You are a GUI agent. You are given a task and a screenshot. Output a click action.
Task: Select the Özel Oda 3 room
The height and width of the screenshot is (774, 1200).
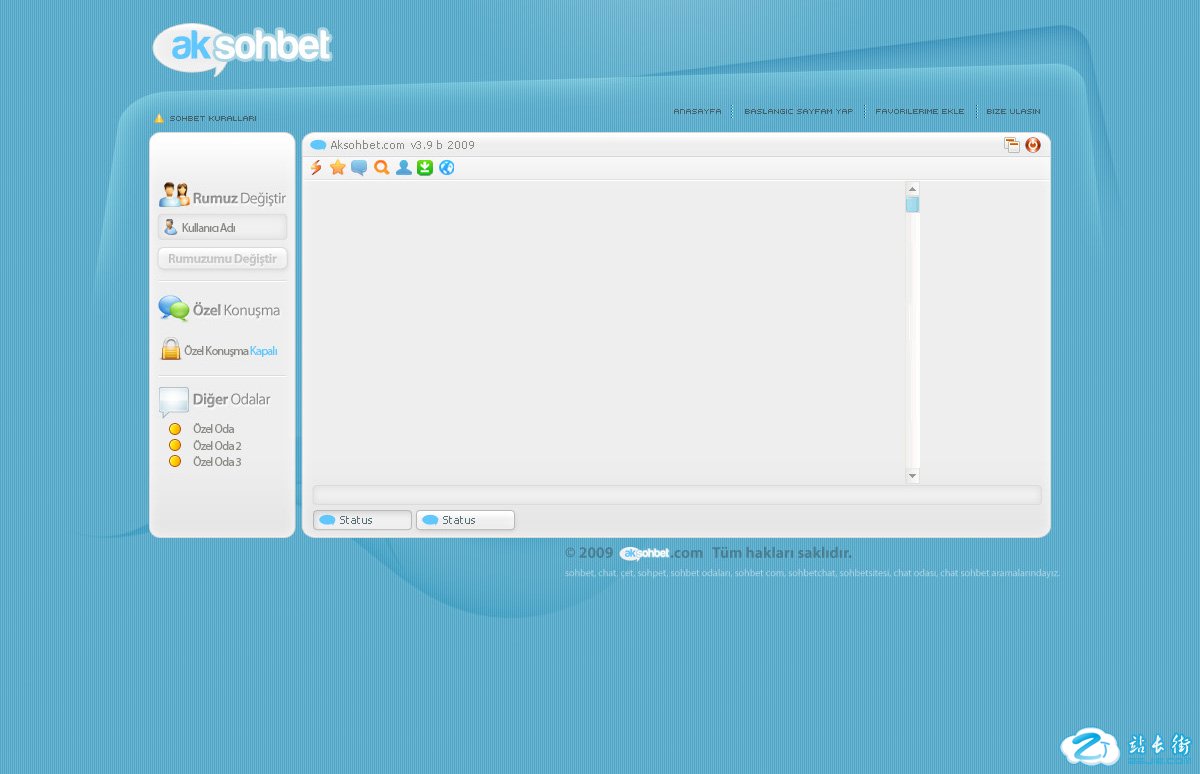pyautogui.click(x=216, y=462)
